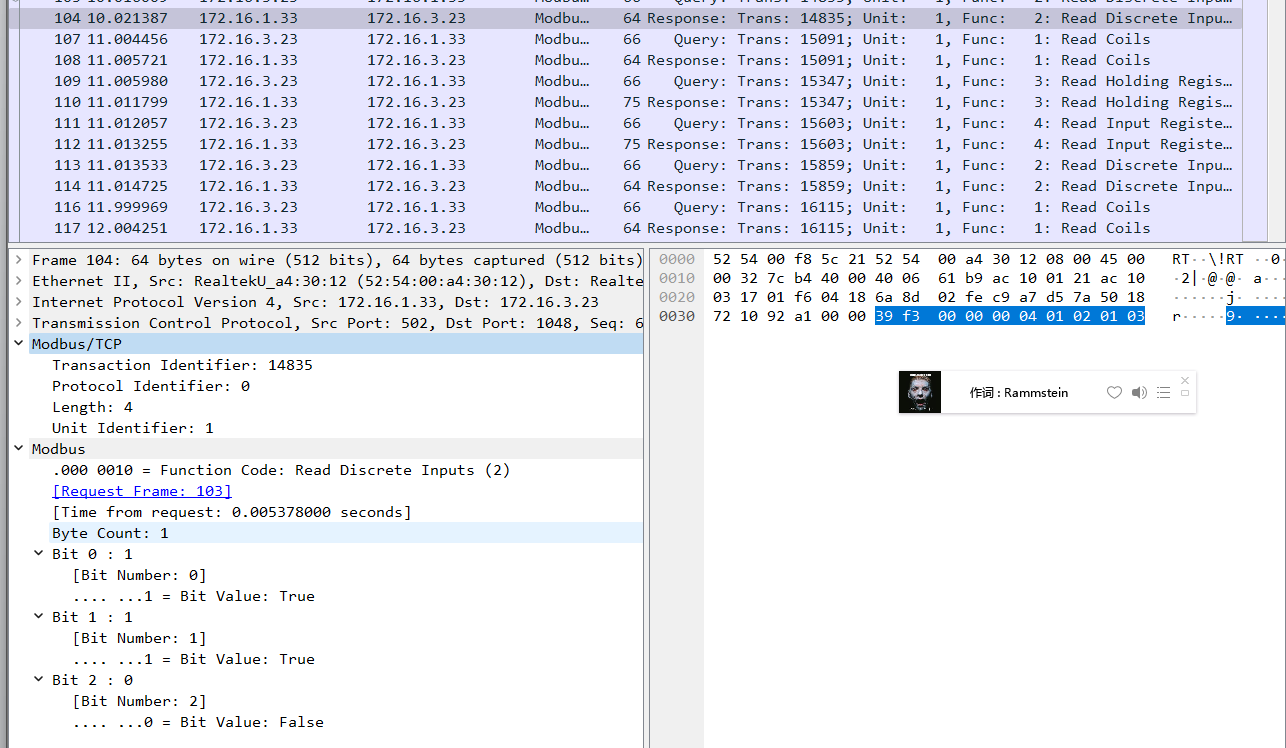Collapse the Bit 2 : 0 node

tap(39, 680)
